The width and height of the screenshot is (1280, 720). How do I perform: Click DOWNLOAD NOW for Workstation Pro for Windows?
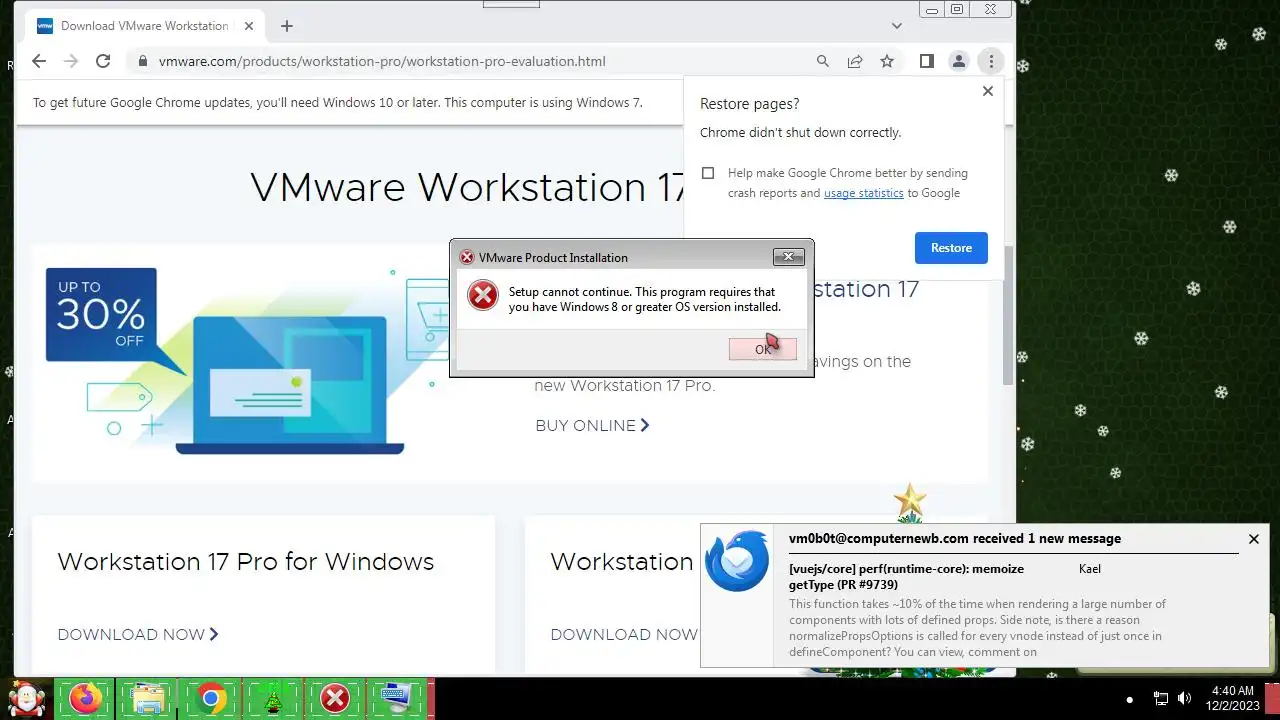pyautogui.click(x=138, y=634)
